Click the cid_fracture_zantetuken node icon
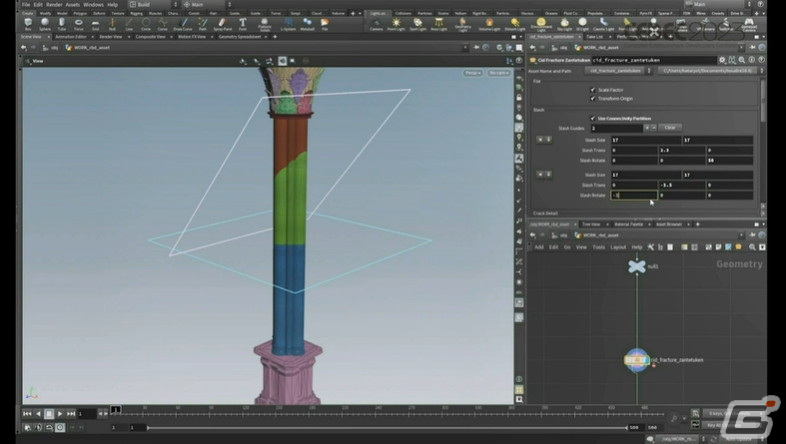 pyautogui.click(x=637, y=360)
